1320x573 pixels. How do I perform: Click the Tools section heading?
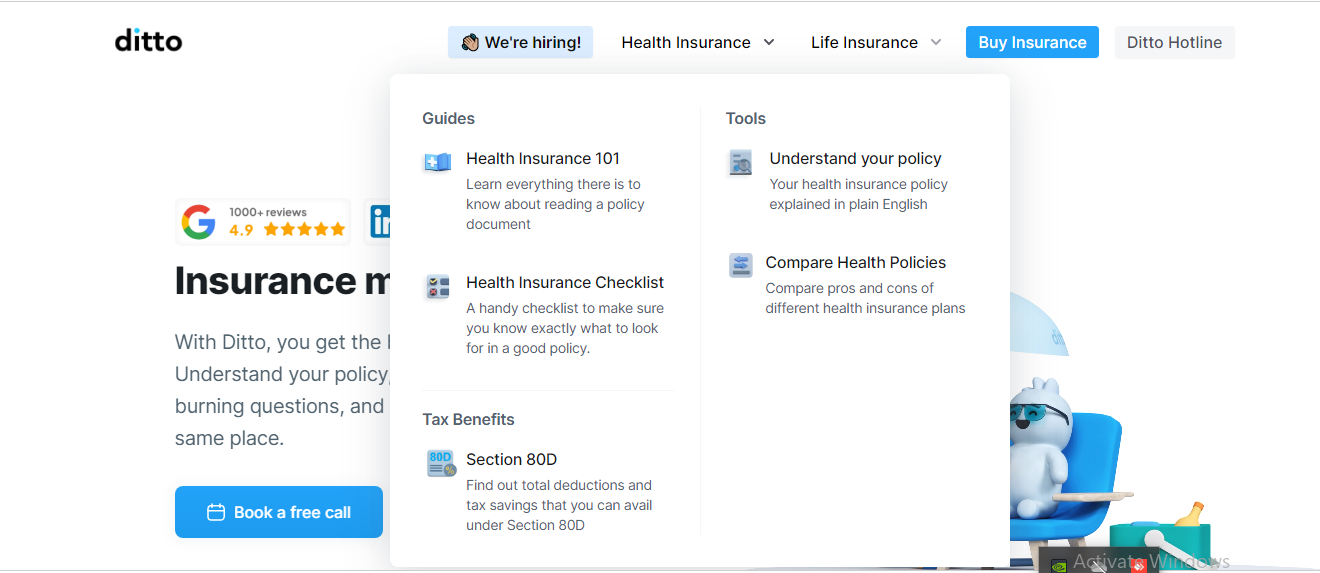pyautogui.click(x=745, y=118)
